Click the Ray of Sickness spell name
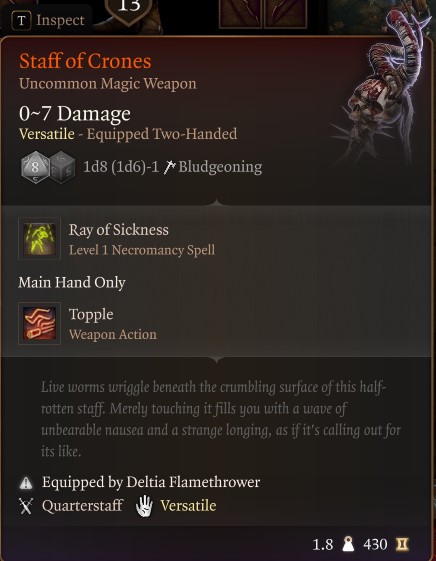The height and width of the screenshot is (561, 436). (118, 230)
